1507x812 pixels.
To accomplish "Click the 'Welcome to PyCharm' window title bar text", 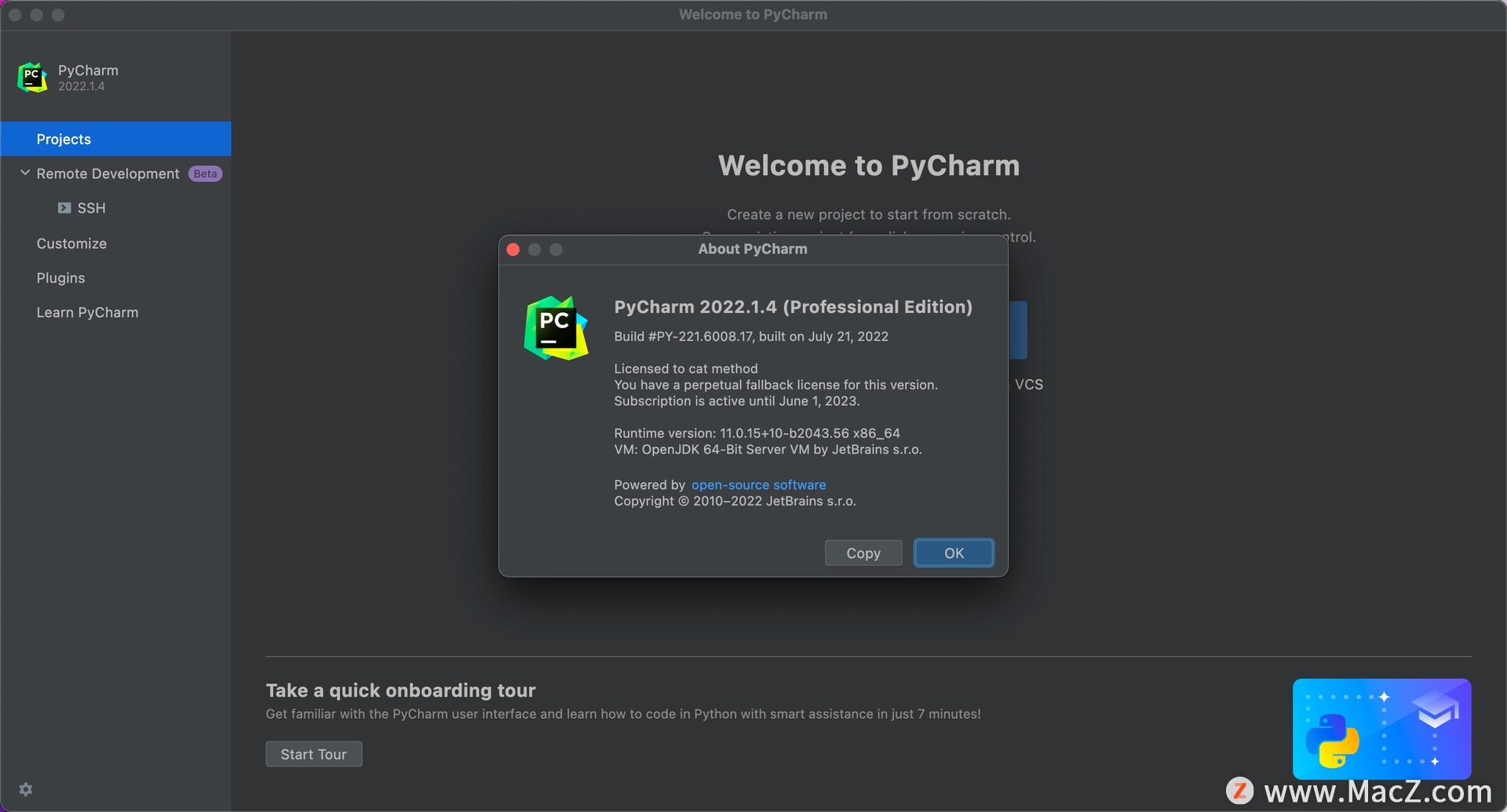I will (x=753, y=14).
